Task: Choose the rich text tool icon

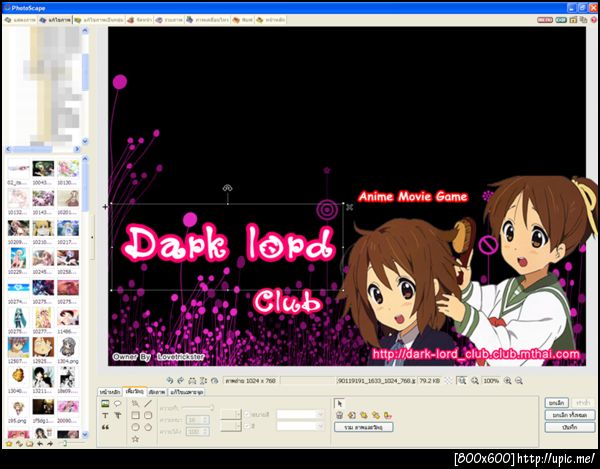Action: pos(117,415)
